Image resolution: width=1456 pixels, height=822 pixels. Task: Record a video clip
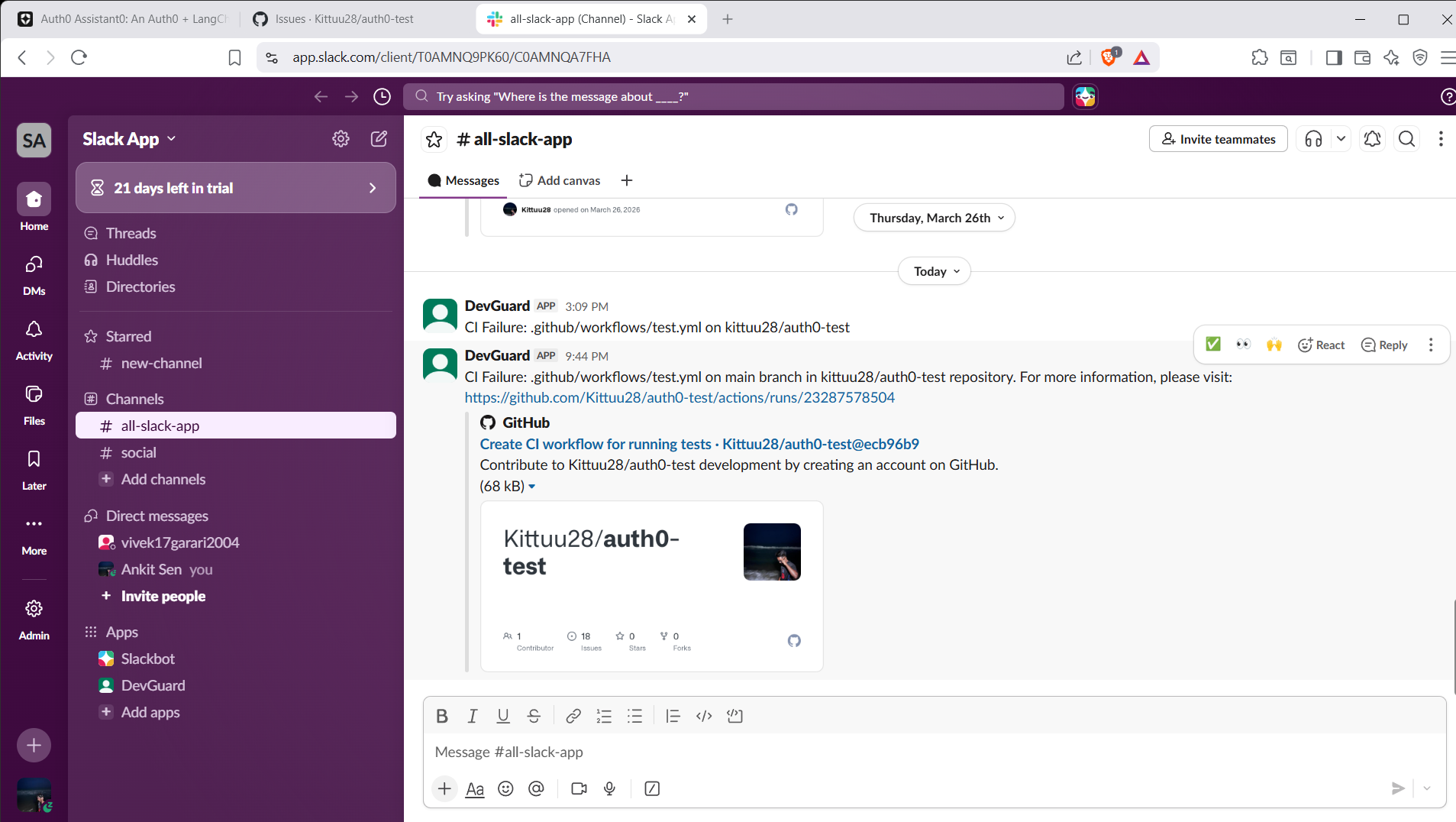coord(579,788)
